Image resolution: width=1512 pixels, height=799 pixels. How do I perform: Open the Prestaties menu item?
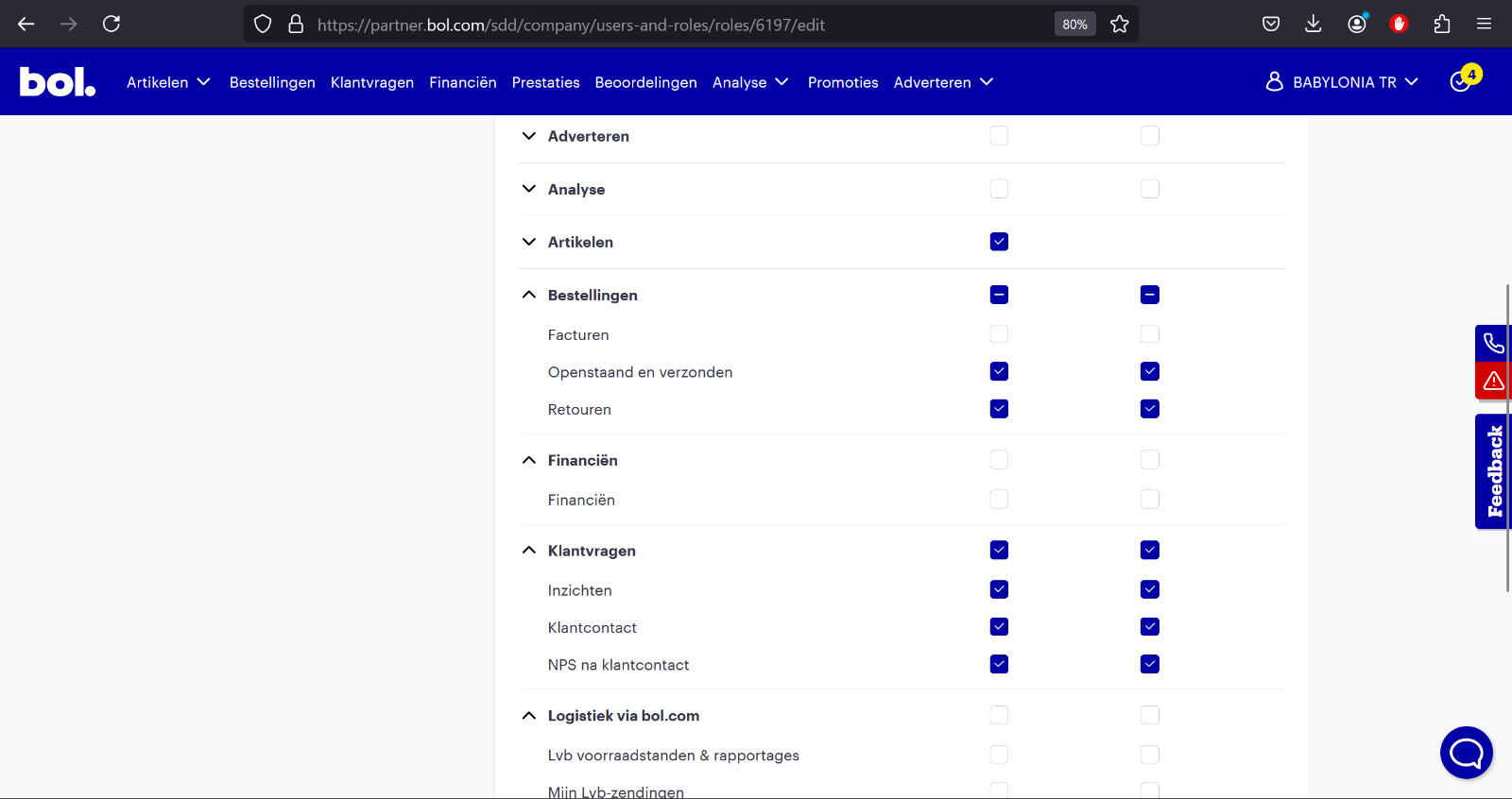point(545,82)
